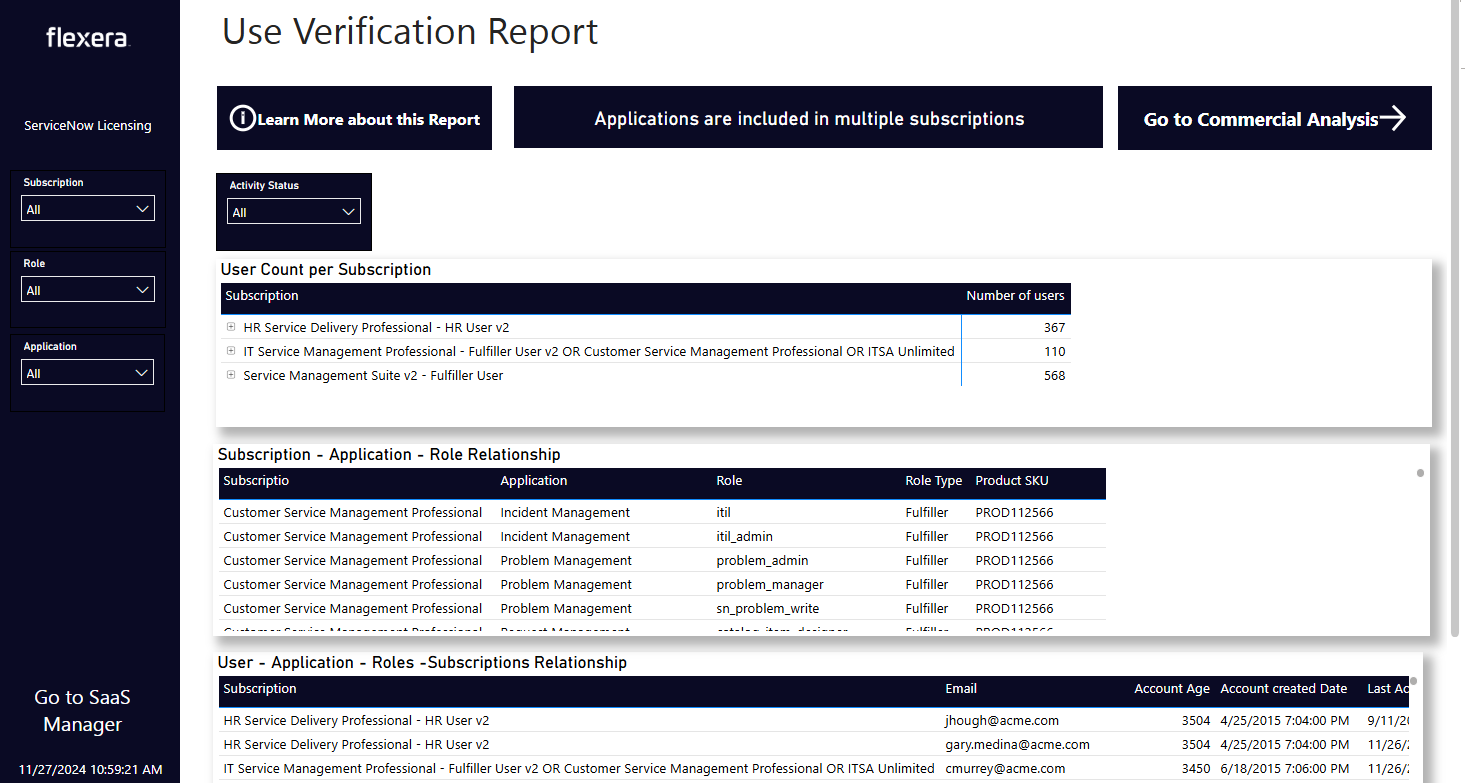This screenshot has width=1465, height=783.
Task: Expand IT Service Management Professional row
Action: 231,351
